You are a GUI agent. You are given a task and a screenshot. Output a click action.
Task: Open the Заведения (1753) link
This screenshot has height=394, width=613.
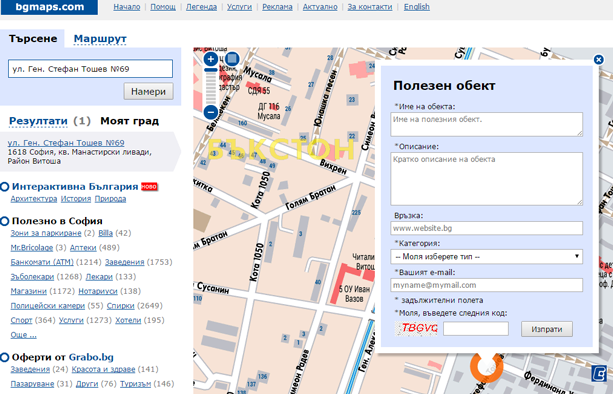click(124, 262)
